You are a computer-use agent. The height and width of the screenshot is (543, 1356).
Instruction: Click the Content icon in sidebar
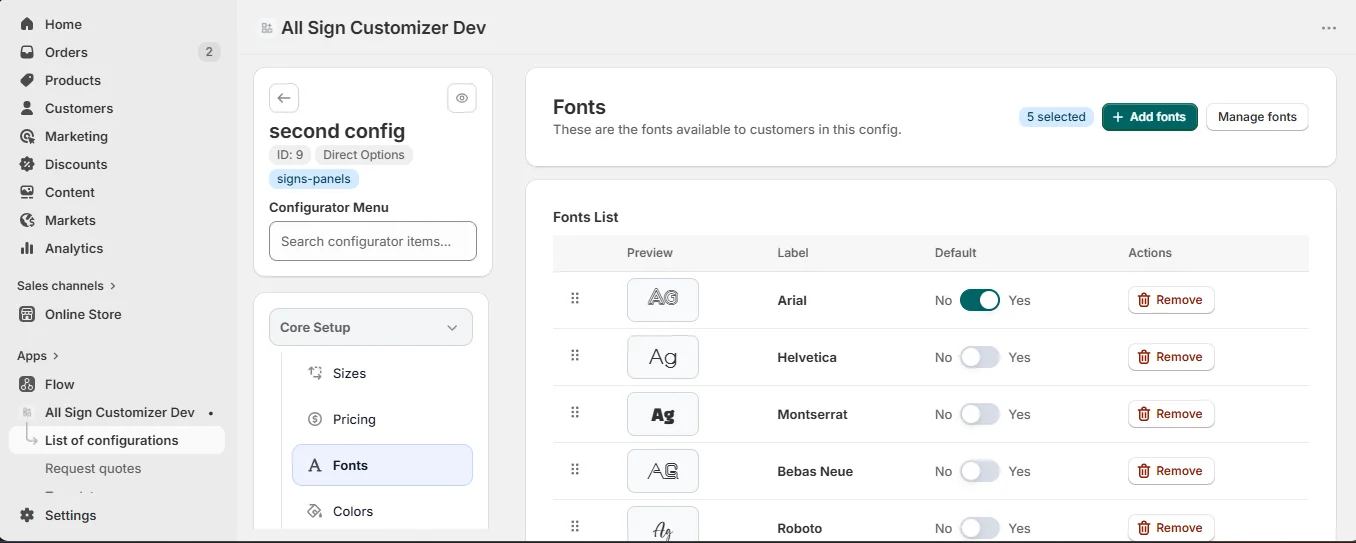[27, 192]
